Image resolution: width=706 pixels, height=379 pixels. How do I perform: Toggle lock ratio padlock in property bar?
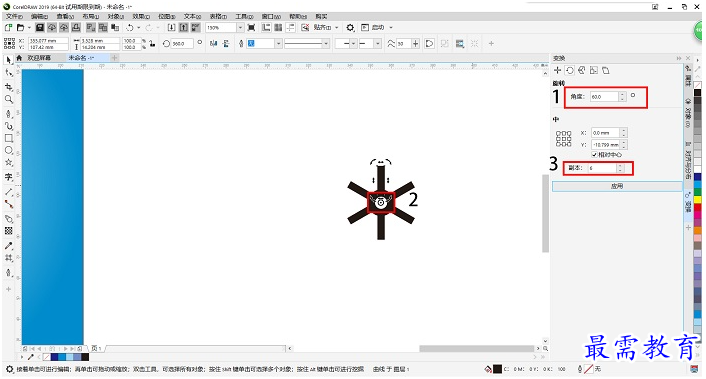(152, 44)
